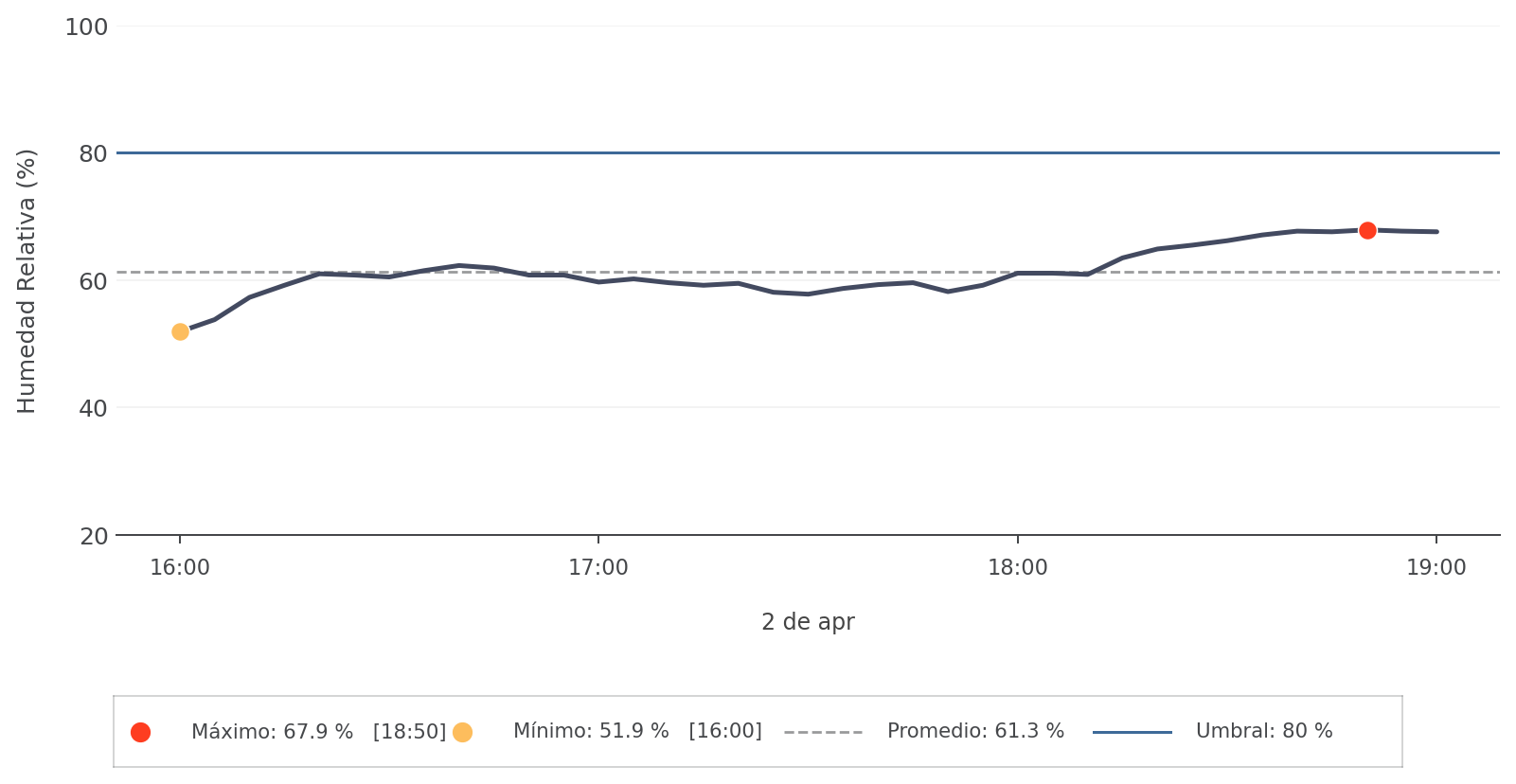
Task: Click the Humedad Relativa (%) axis title
Action: (27, 281)
